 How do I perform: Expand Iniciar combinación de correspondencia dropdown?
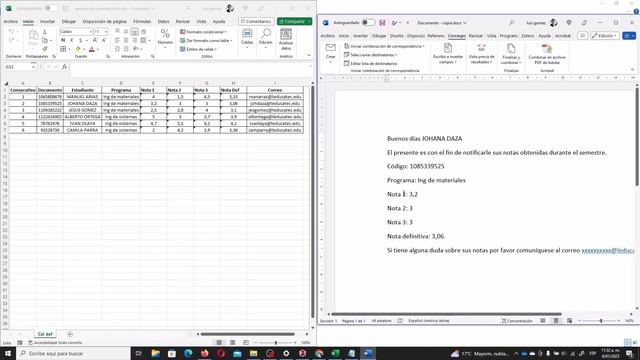pos(384,46)
